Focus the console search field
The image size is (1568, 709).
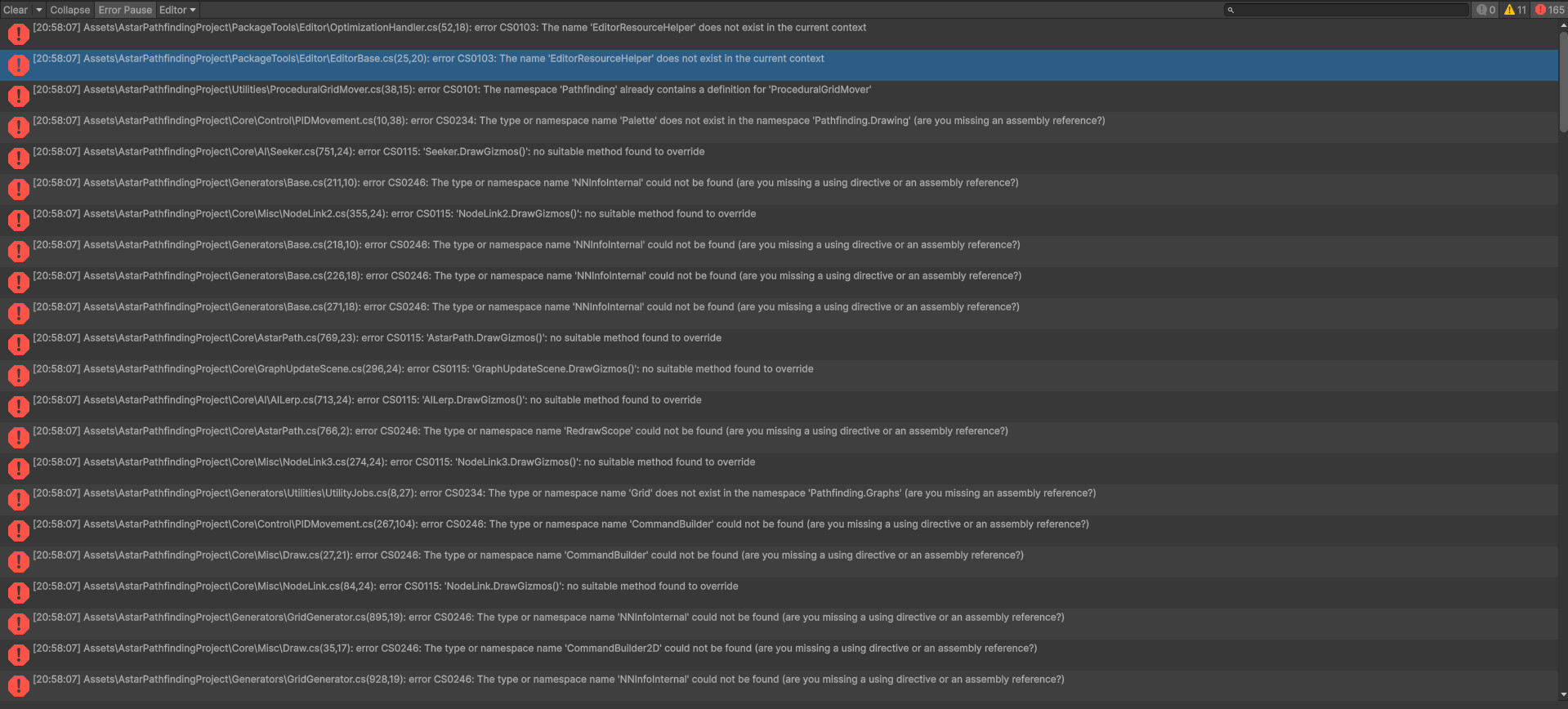point(1346,10)
